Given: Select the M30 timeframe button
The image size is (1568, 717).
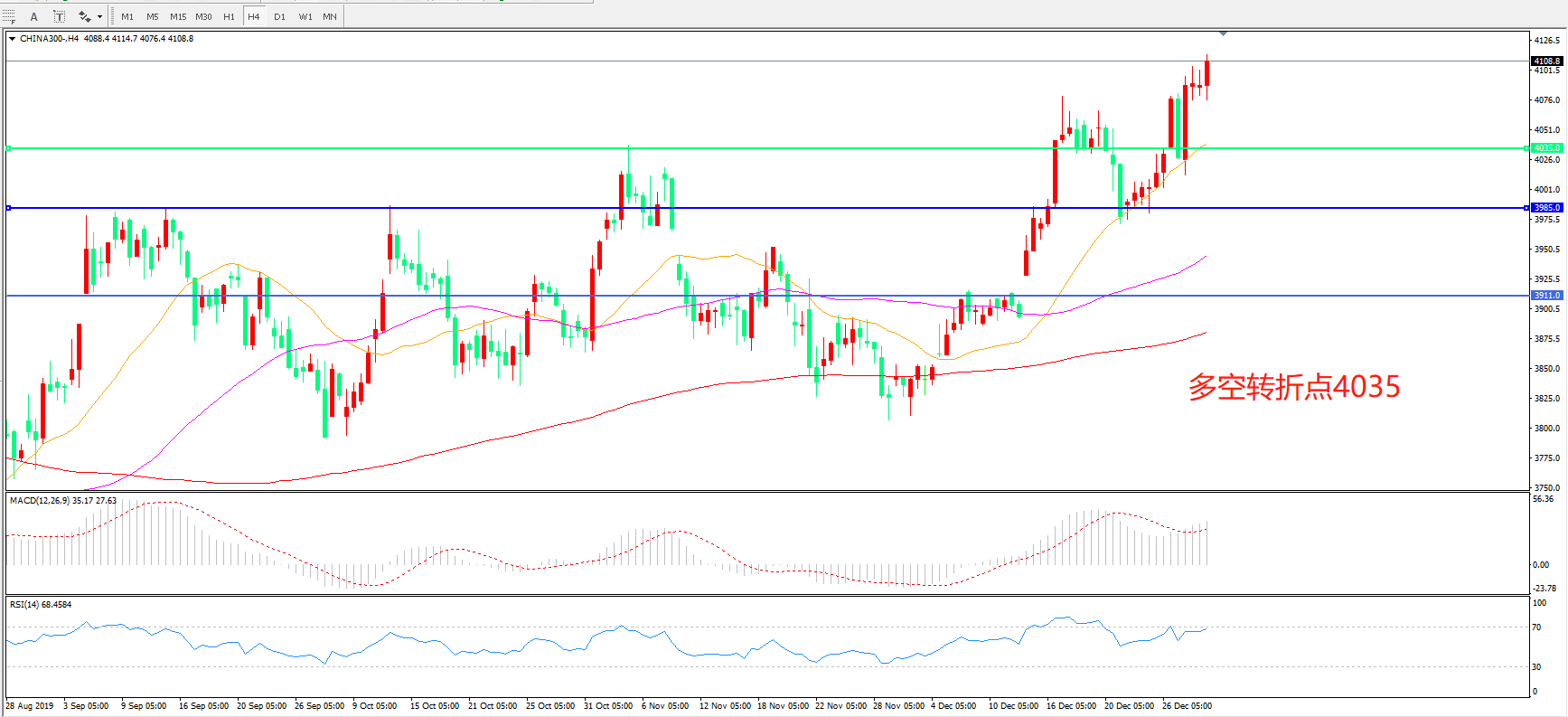Looking at the screenshot, I should (x=203, y=16).
